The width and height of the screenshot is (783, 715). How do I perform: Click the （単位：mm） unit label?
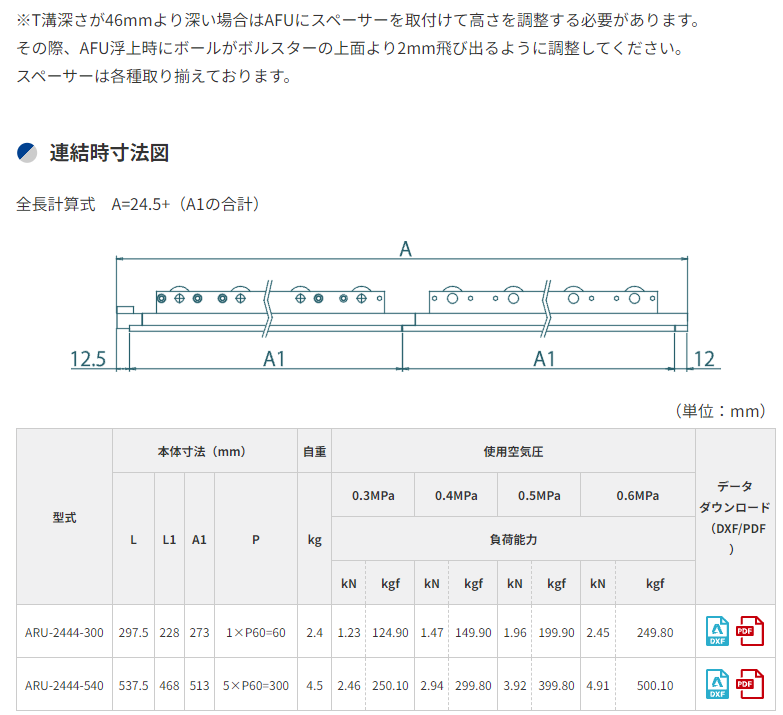(x=719, y=410)
